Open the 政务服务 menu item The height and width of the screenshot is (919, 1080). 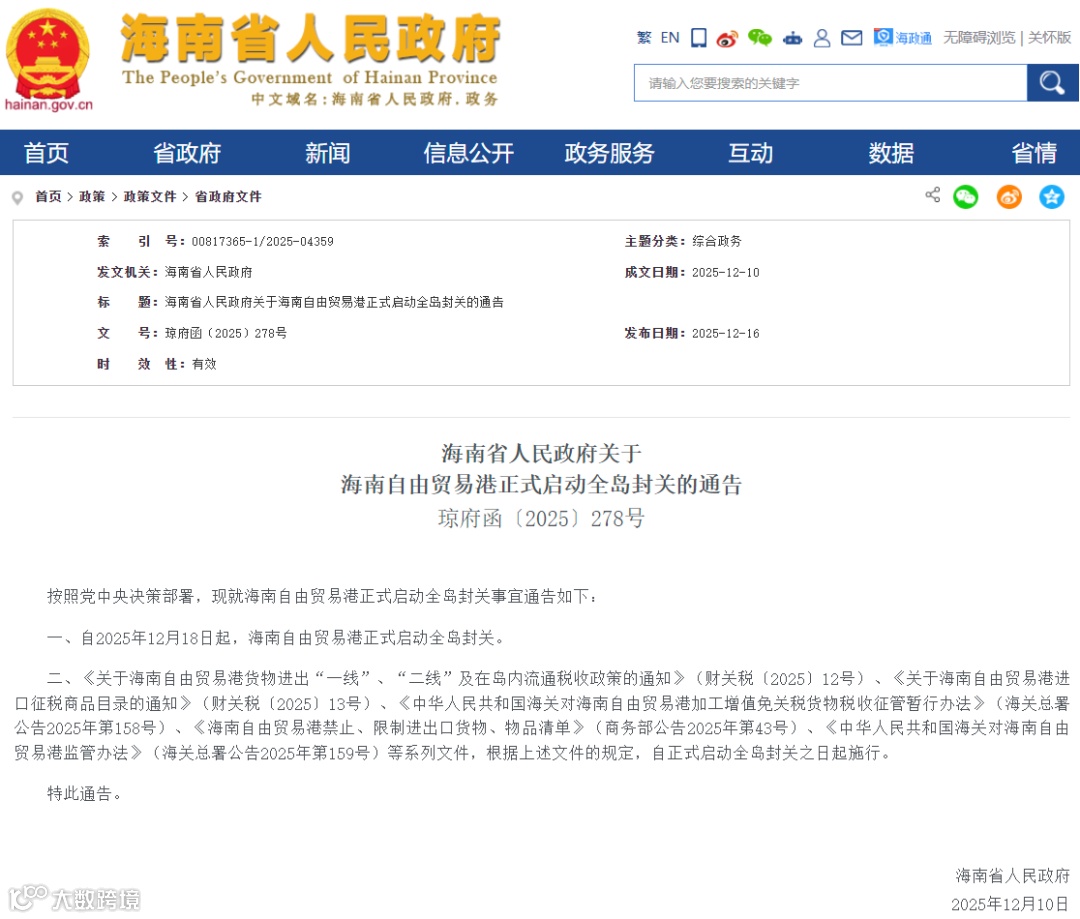(609, 153)
